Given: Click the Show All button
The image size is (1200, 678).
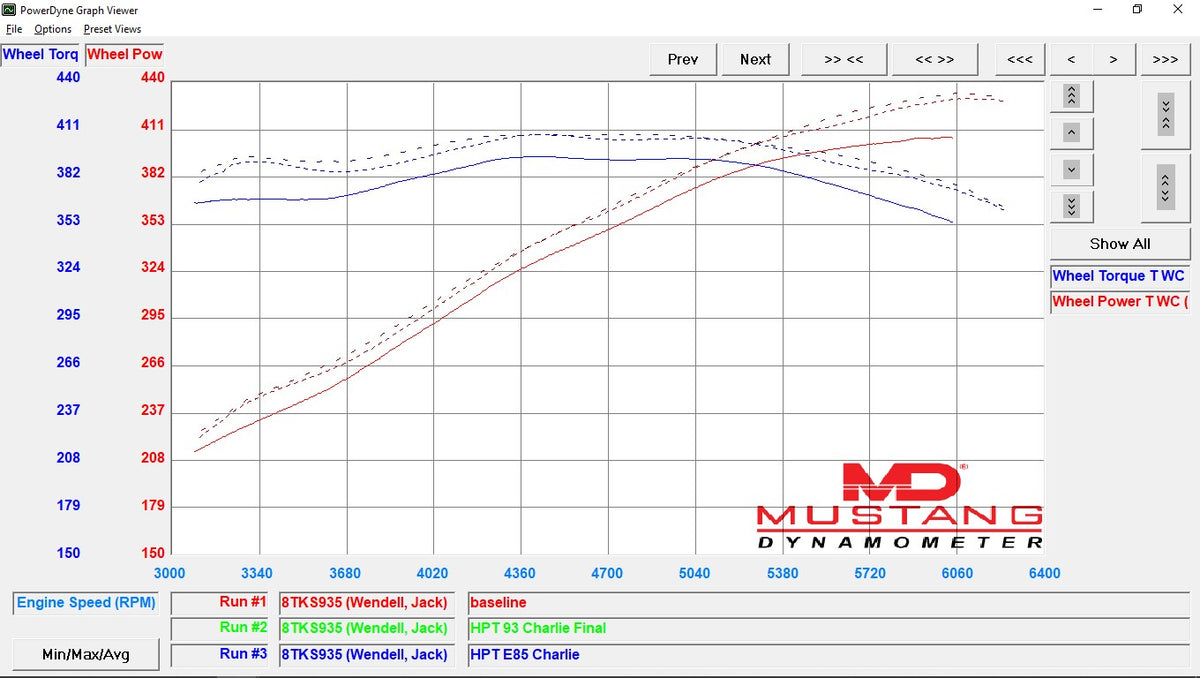Looking at the screenshot, I should (1120, 243).
